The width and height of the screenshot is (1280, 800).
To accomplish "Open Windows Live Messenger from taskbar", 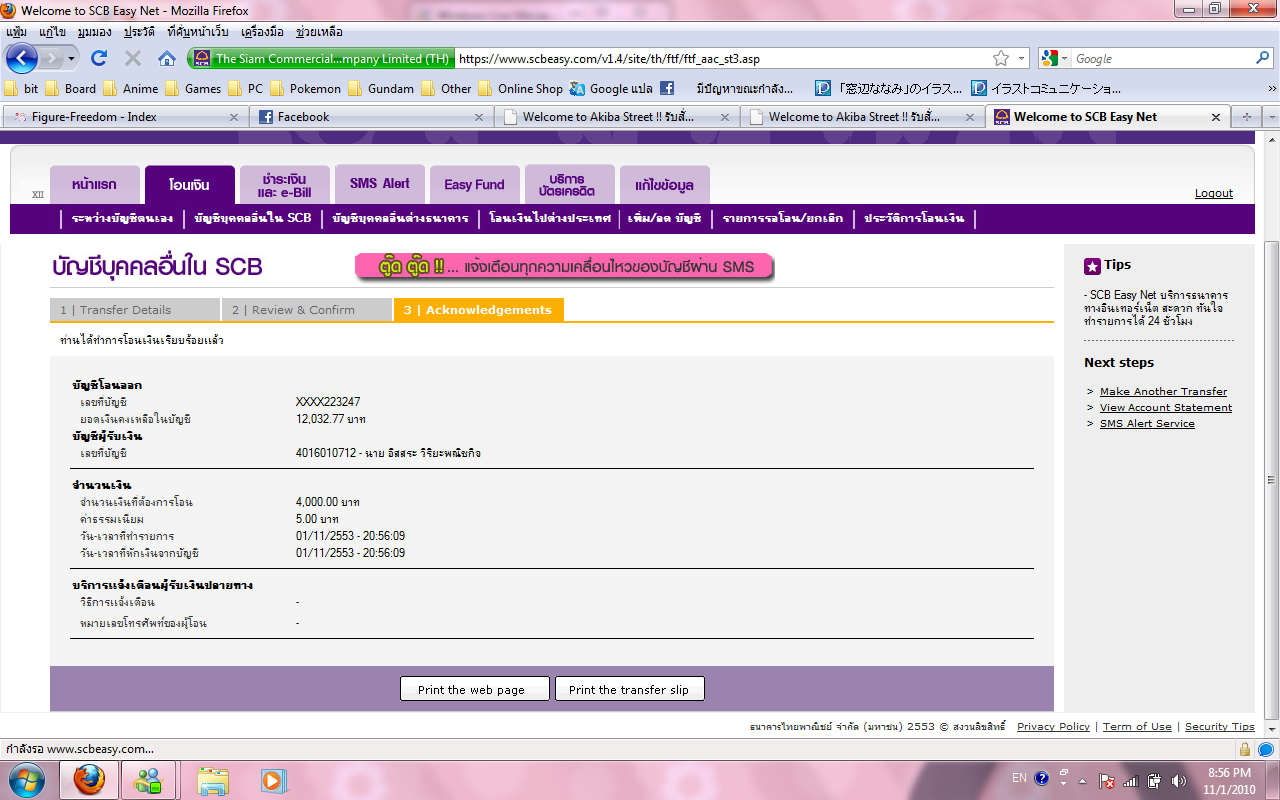I will click(x=149, y=779).
